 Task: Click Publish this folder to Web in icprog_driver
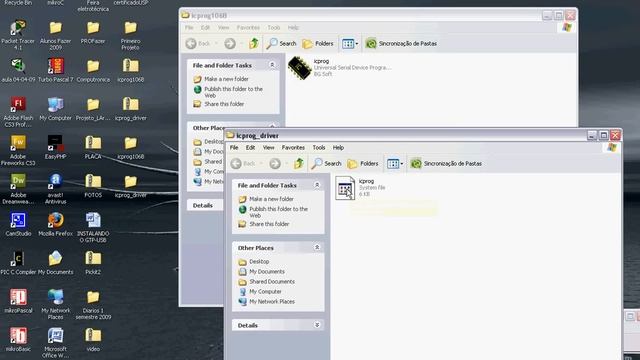(x=273, y=212)
